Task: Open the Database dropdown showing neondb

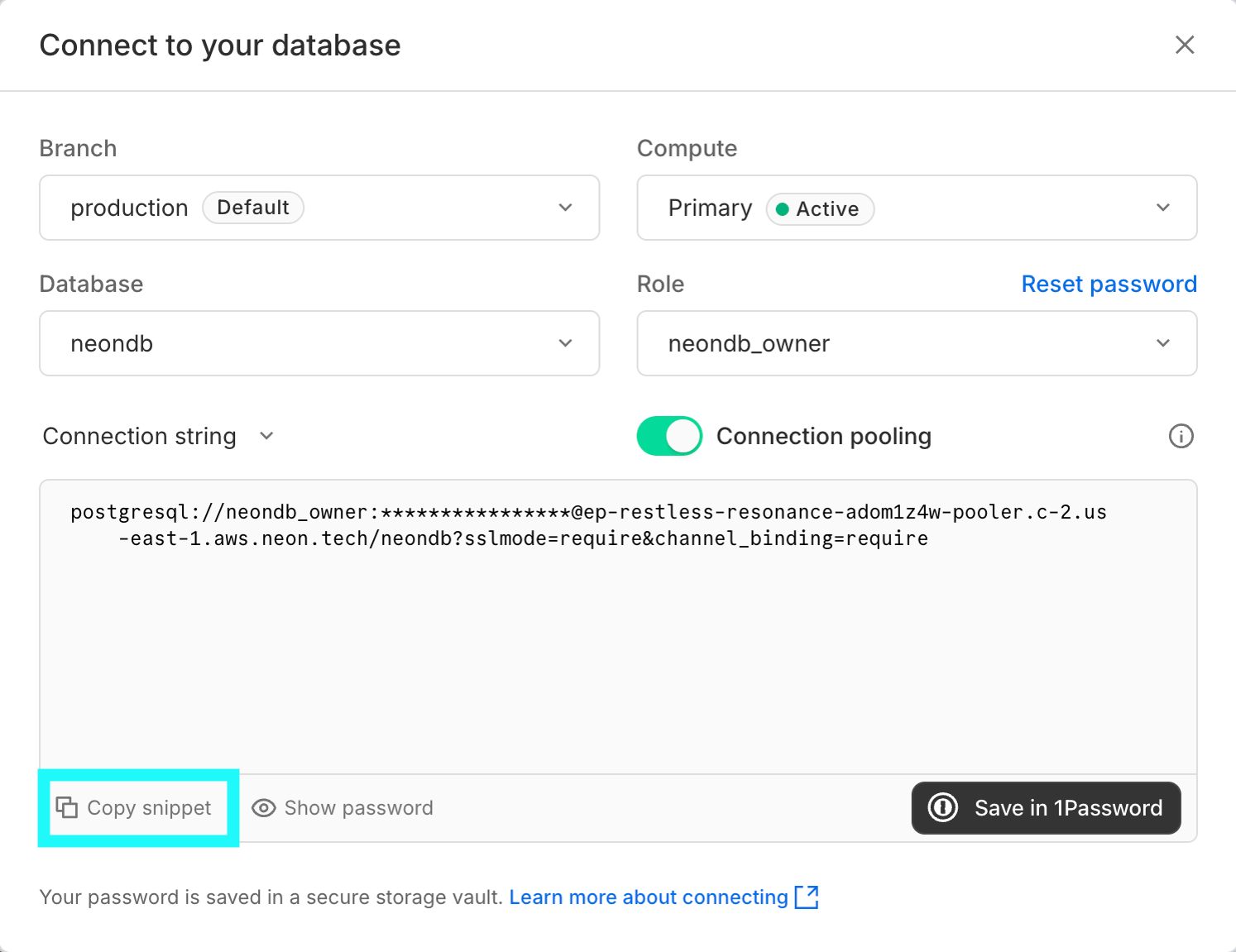Action: click(319, 343)
